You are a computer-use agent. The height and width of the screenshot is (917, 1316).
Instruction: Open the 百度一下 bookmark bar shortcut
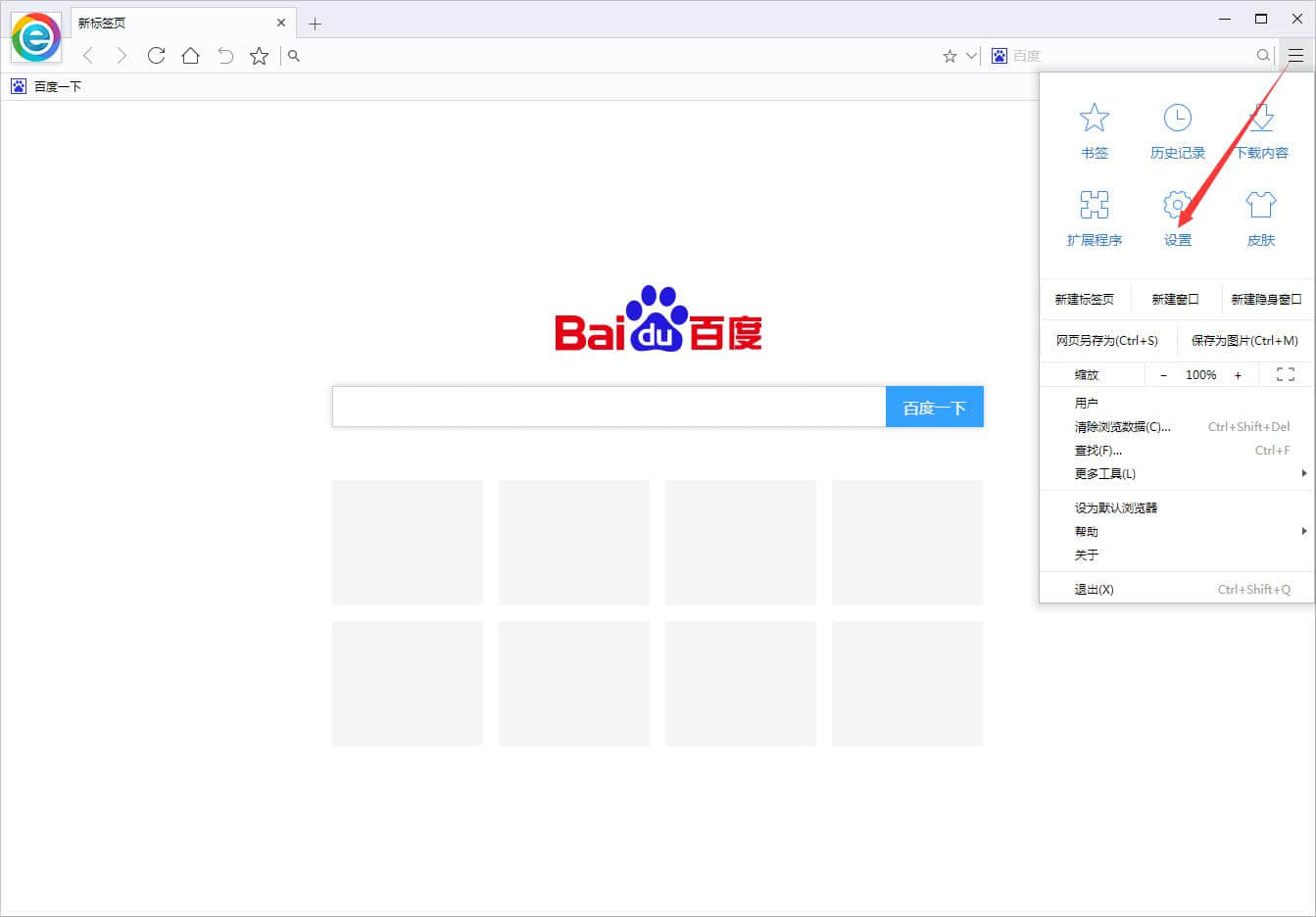tap(46, 86)
